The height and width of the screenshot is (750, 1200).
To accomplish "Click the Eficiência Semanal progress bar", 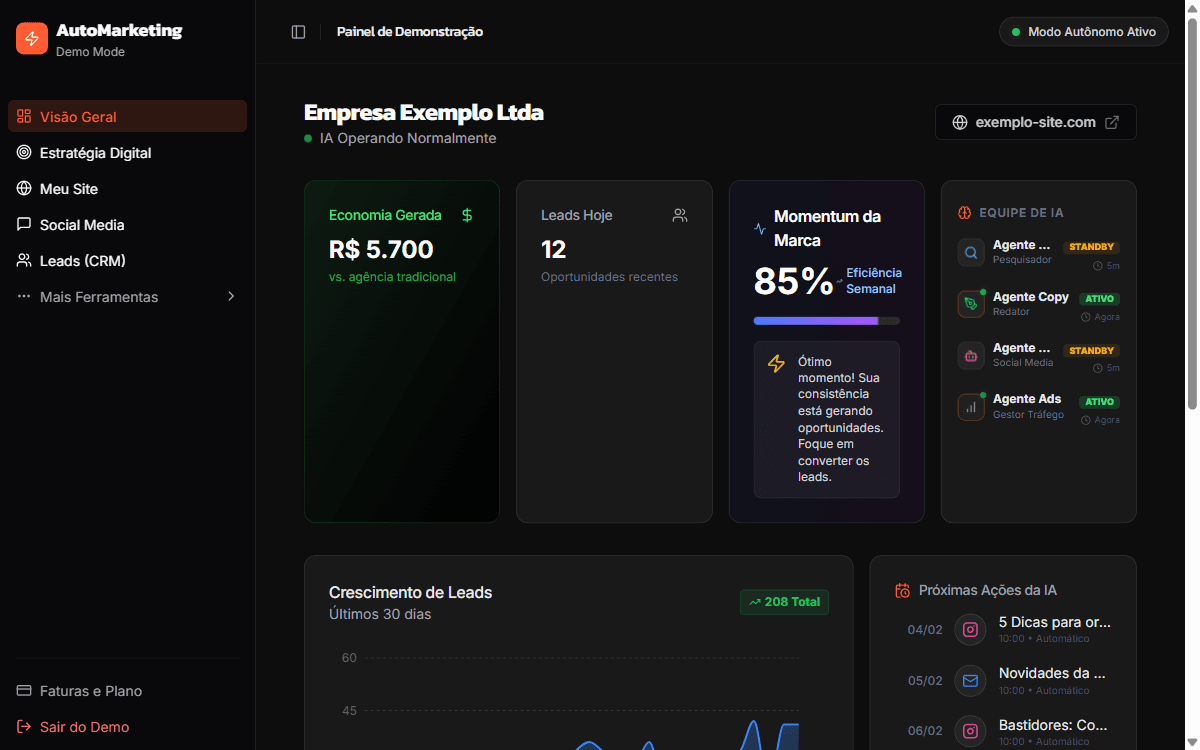I will tap(826, 321).
